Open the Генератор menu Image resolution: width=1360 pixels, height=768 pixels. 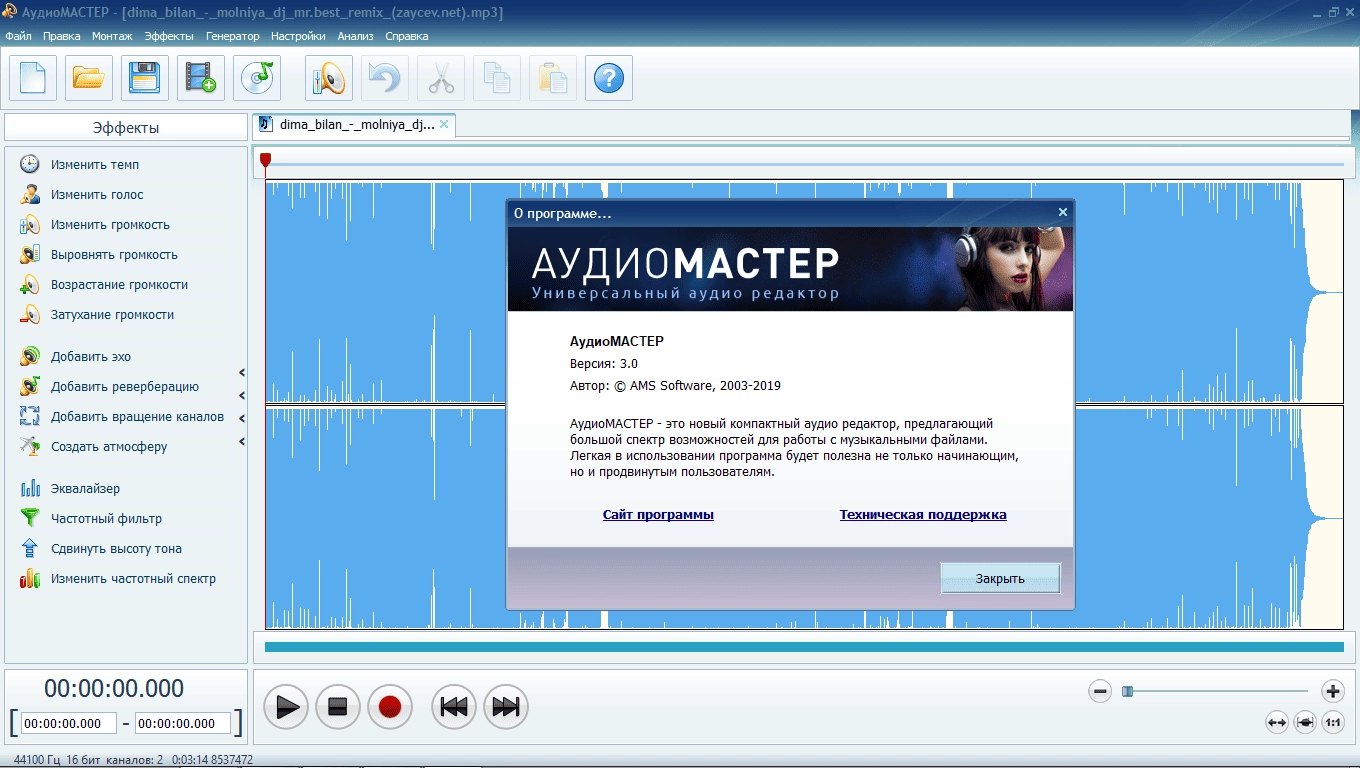tap(233, 36)
